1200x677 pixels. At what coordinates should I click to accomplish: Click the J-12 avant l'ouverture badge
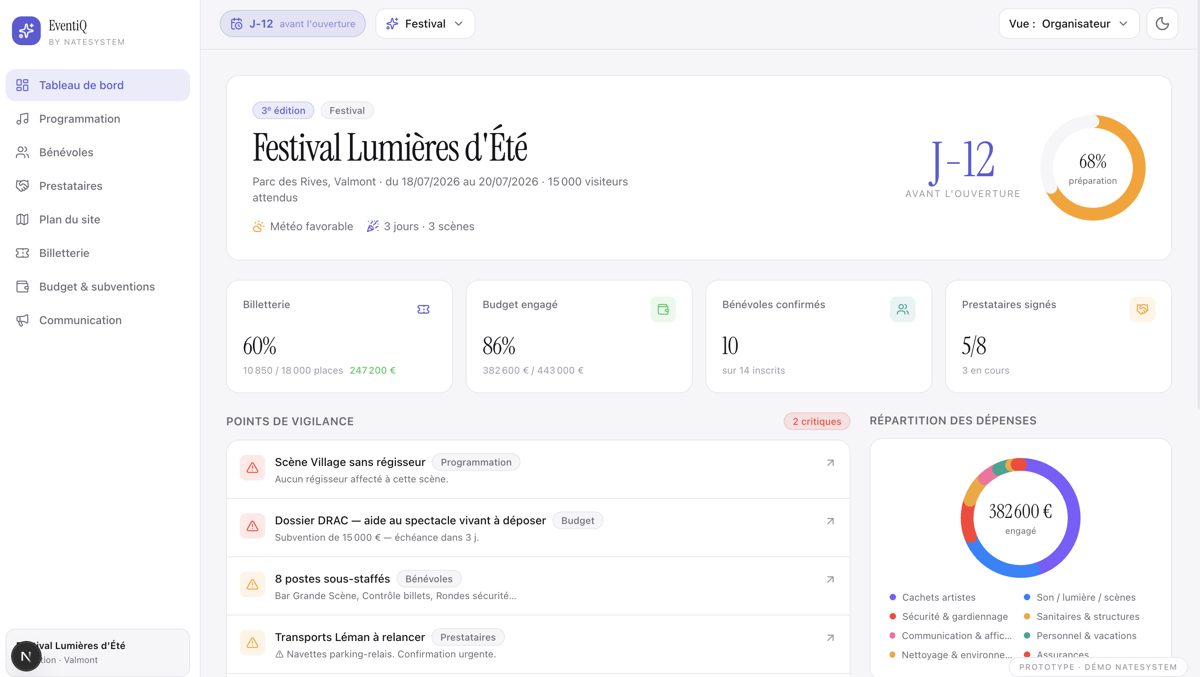click(293, 24)
